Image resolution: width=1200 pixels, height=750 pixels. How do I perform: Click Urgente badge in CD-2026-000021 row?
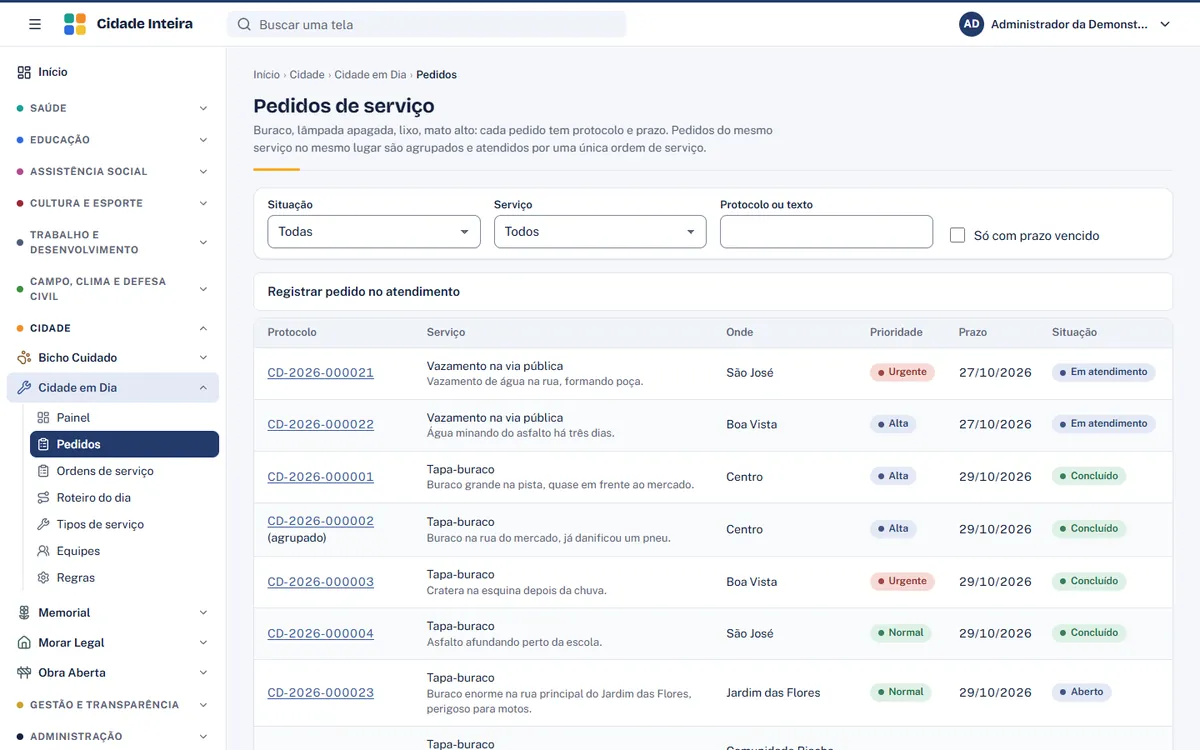902,372
